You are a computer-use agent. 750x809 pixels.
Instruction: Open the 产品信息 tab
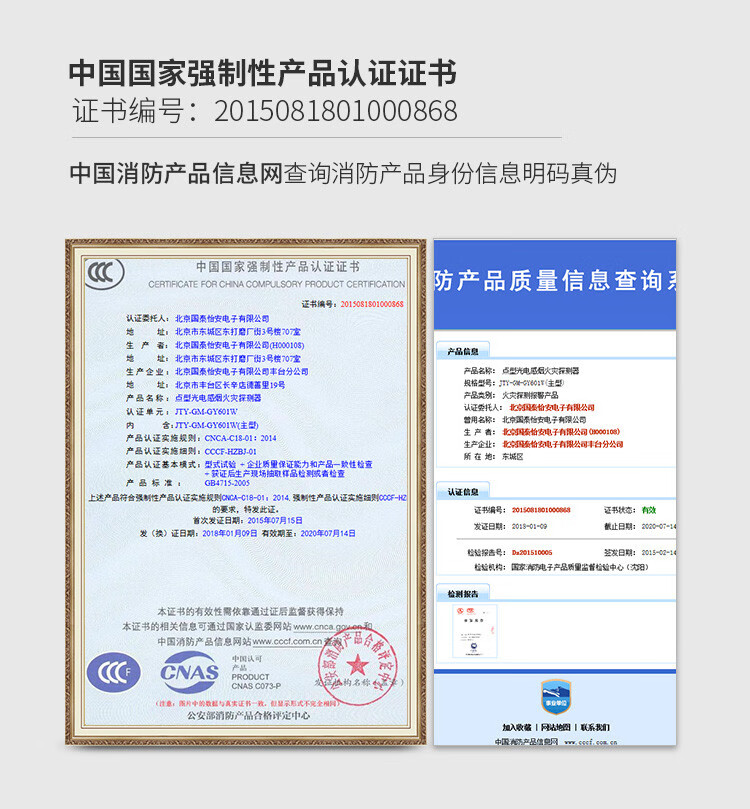click(463, 351)
